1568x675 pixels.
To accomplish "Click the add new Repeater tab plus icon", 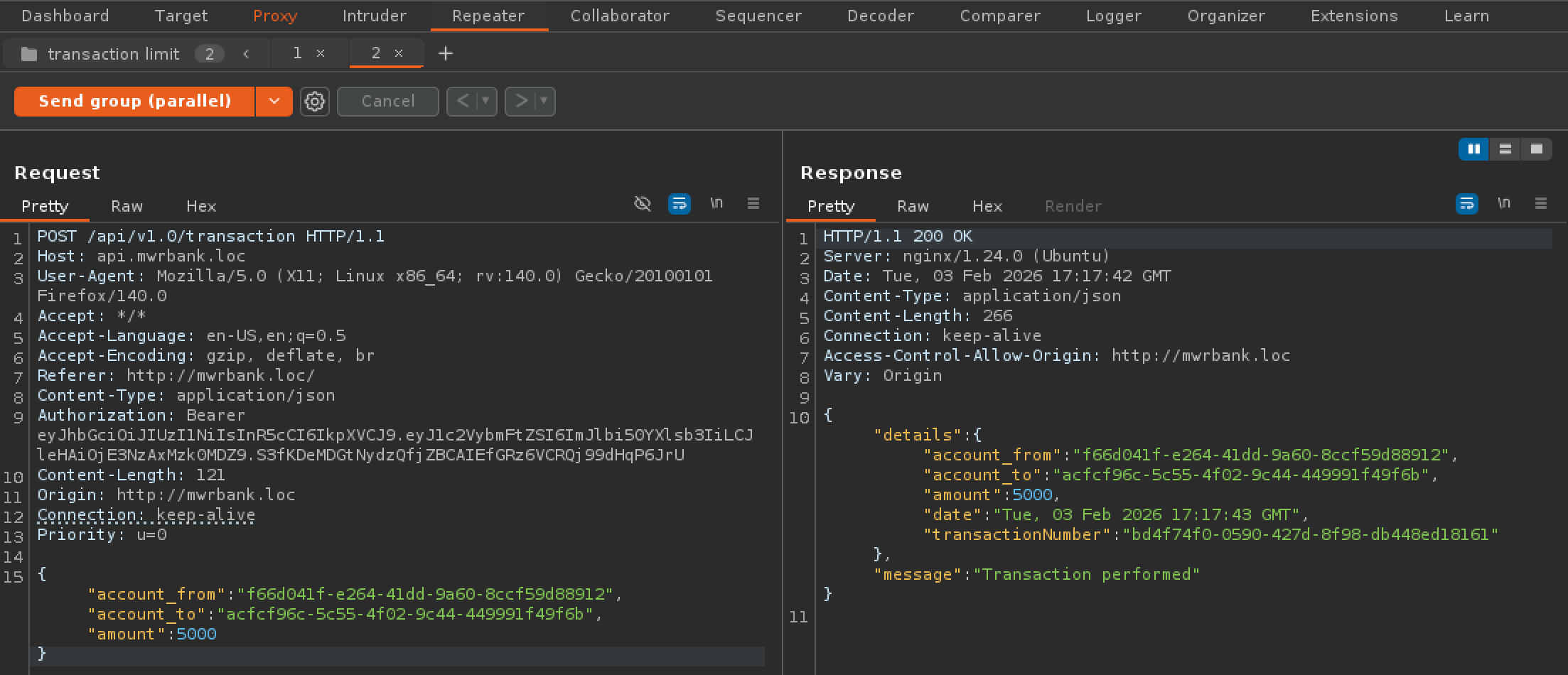I will [x=445, y=53].
